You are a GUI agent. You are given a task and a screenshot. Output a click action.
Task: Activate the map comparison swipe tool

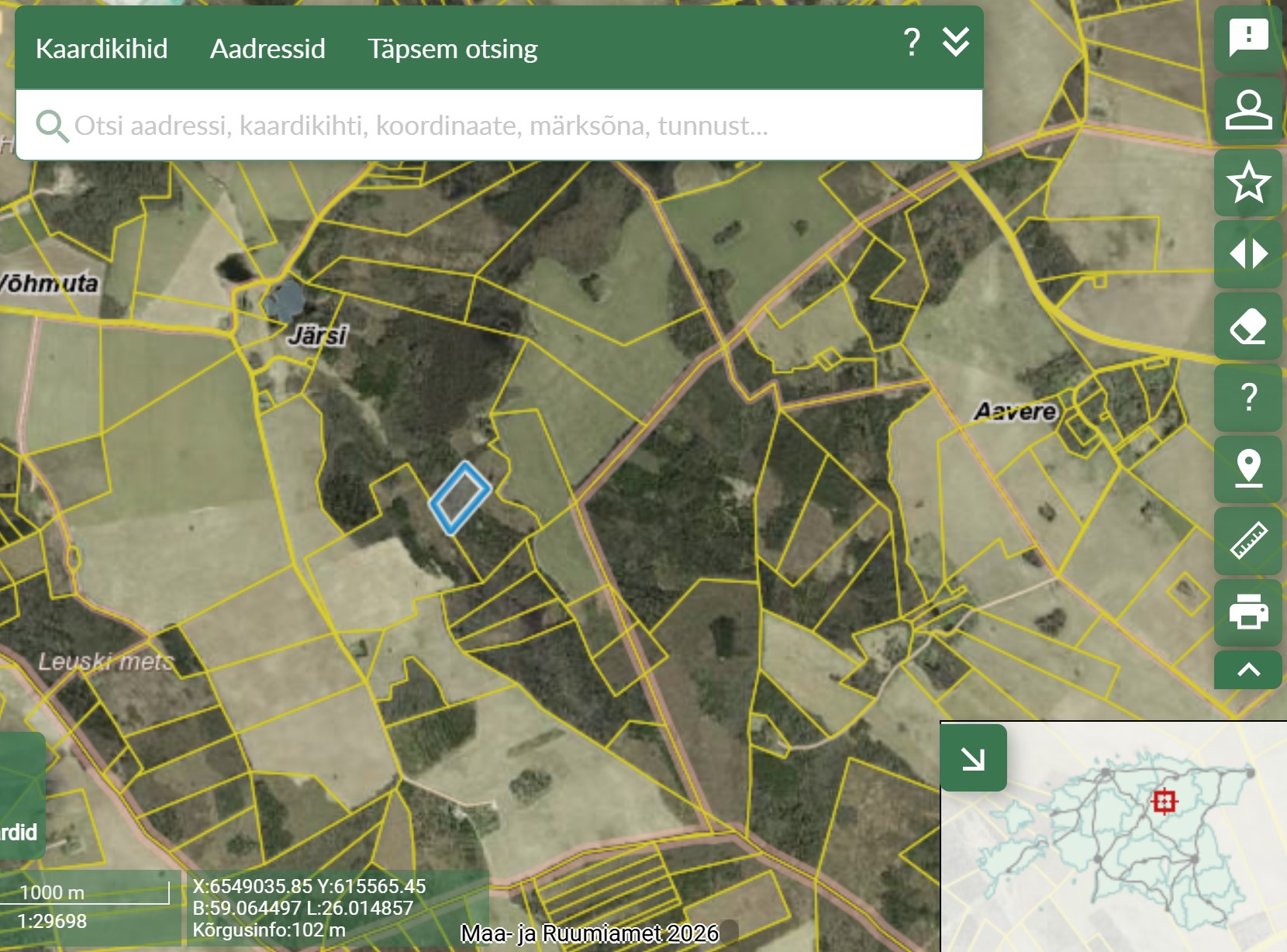(x=1247, y=254)
